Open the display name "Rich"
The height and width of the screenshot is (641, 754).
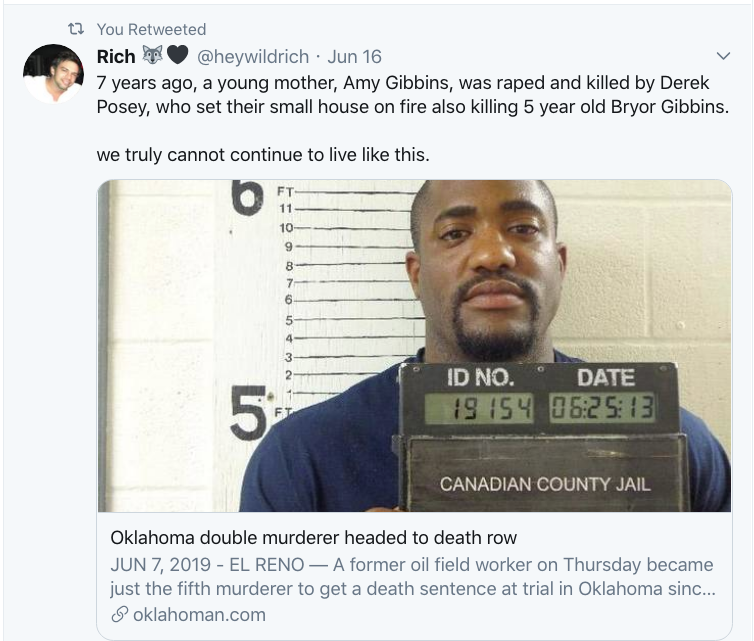[116, 57]
